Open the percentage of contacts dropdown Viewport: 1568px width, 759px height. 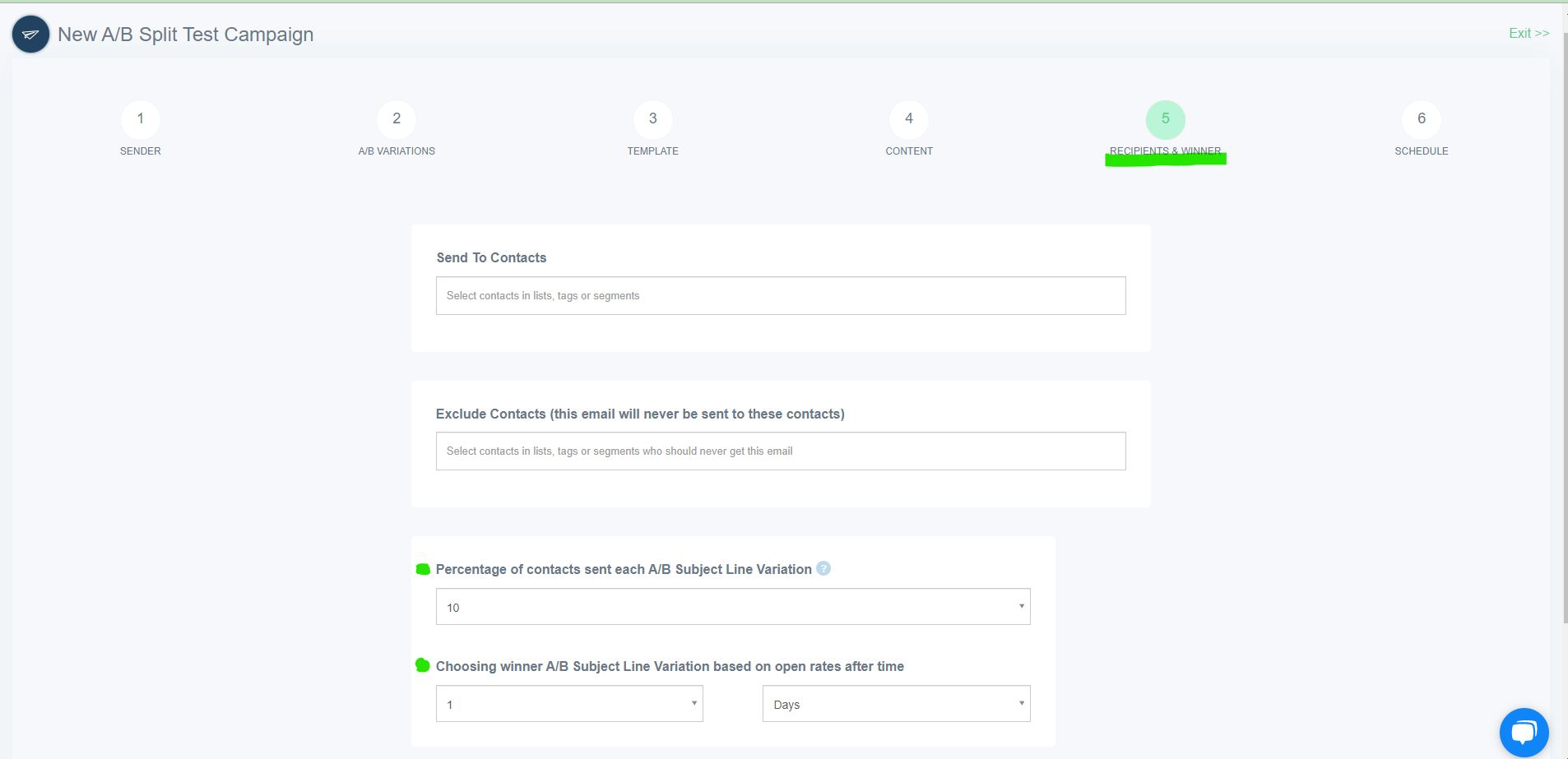click(x=733, y=607)
